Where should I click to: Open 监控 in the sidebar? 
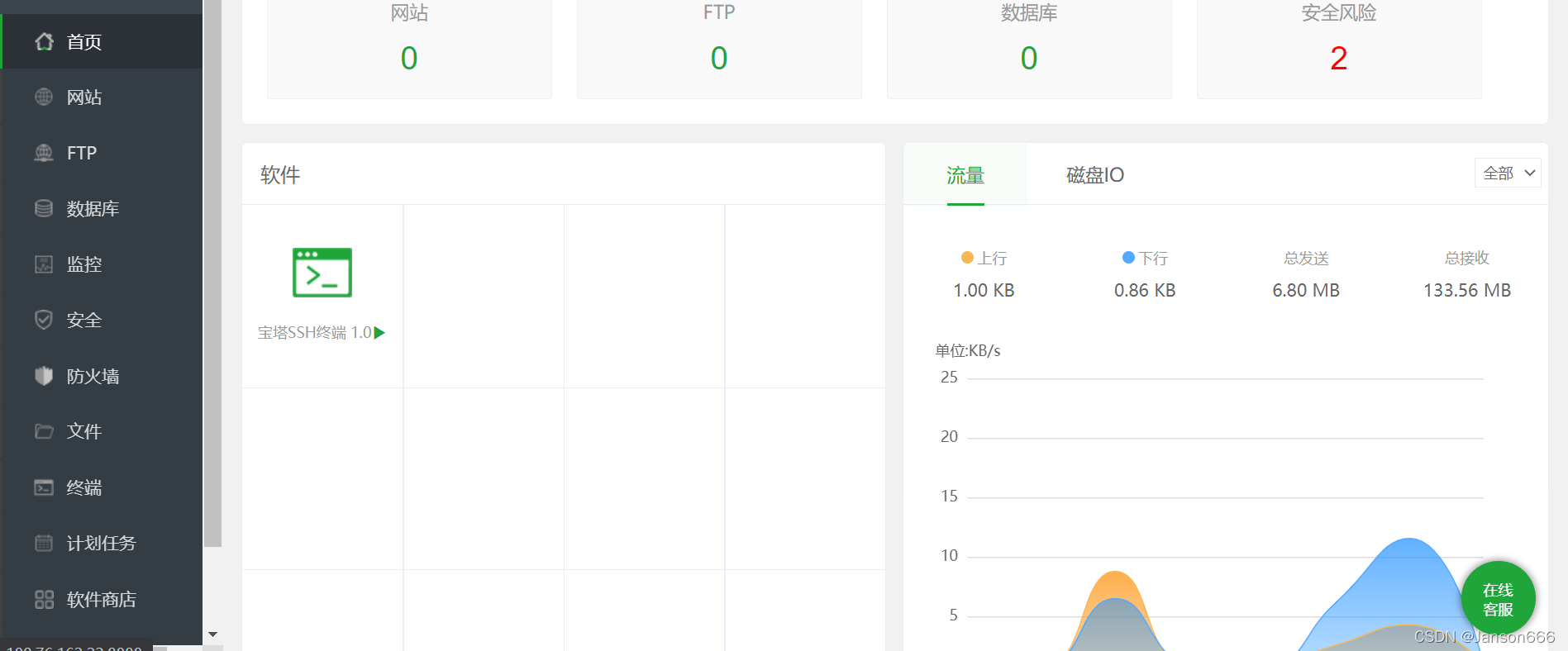coord(101,264)
